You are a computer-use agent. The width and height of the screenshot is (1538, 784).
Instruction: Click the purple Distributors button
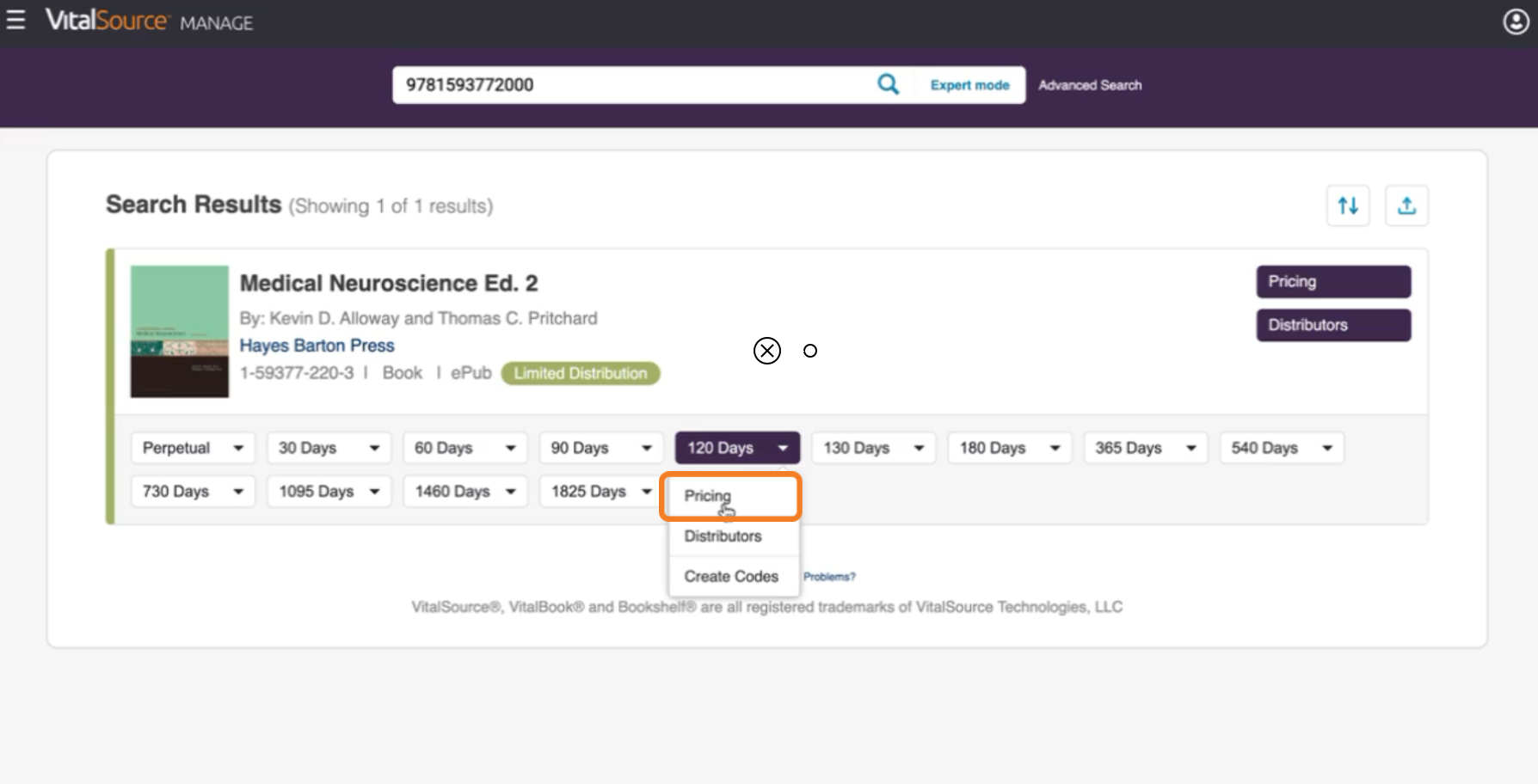tap(1333, 325)
